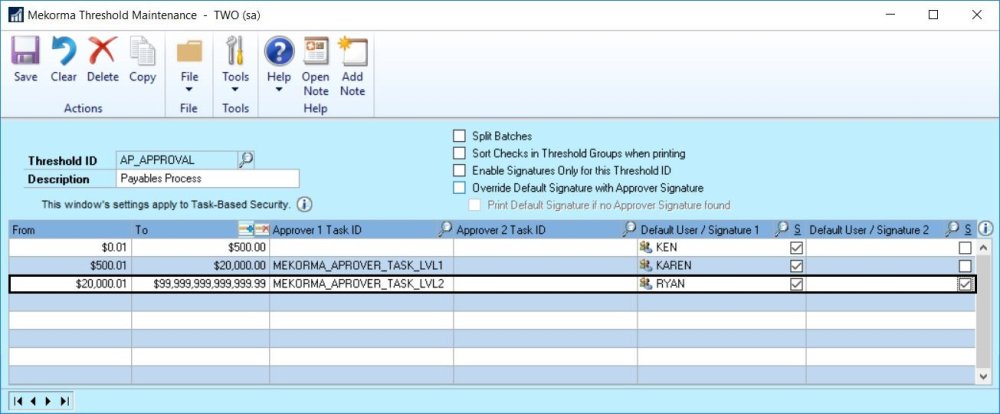1000x414 pixels.
Task: Minimize the Mekorma Threshold Maintenance window
Action: pyautogui.click(x=889, y=15)
